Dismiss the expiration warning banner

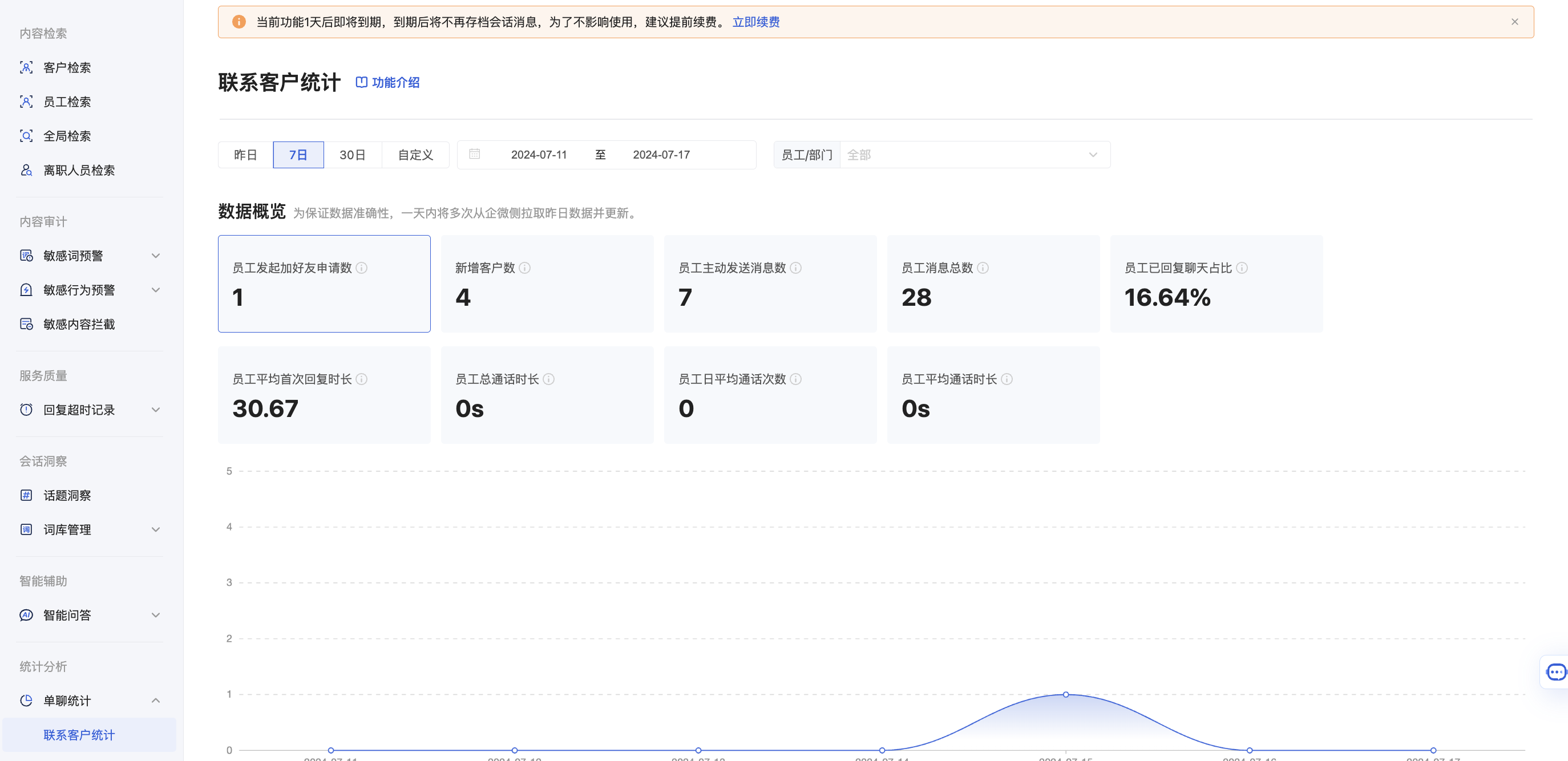point(1514,22)
